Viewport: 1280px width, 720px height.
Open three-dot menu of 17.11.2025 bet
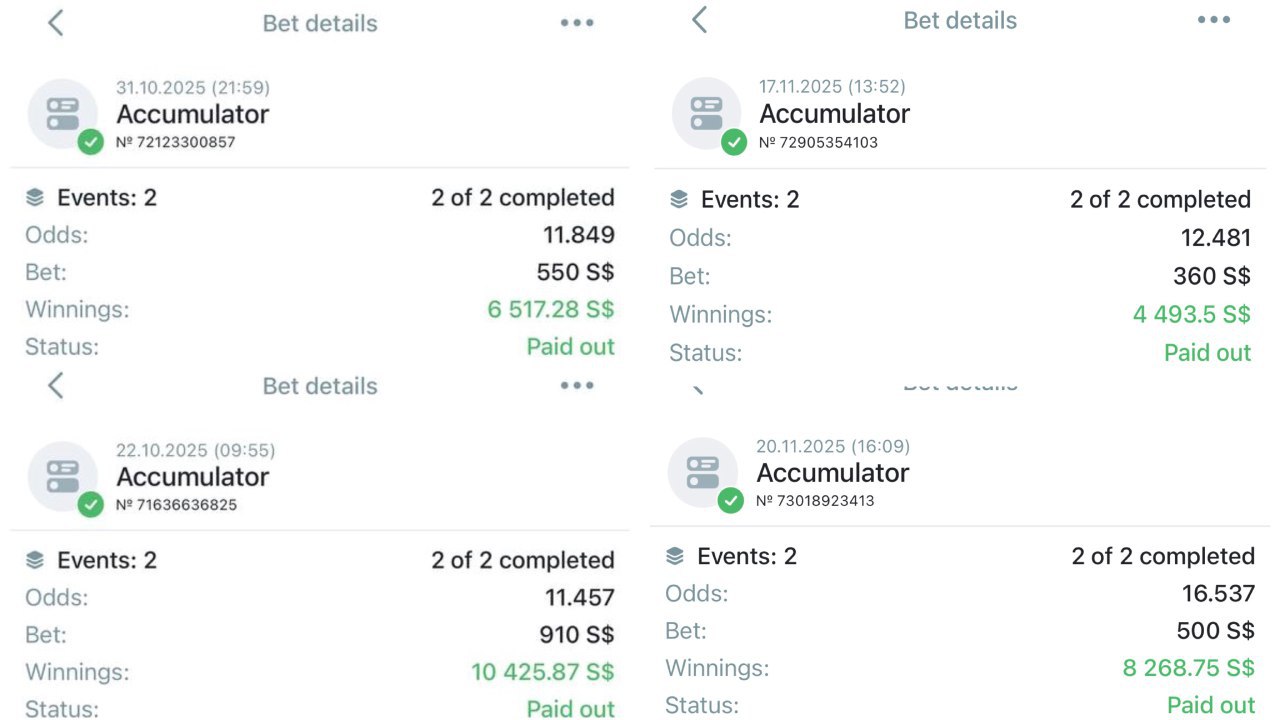pos(1213,20)
